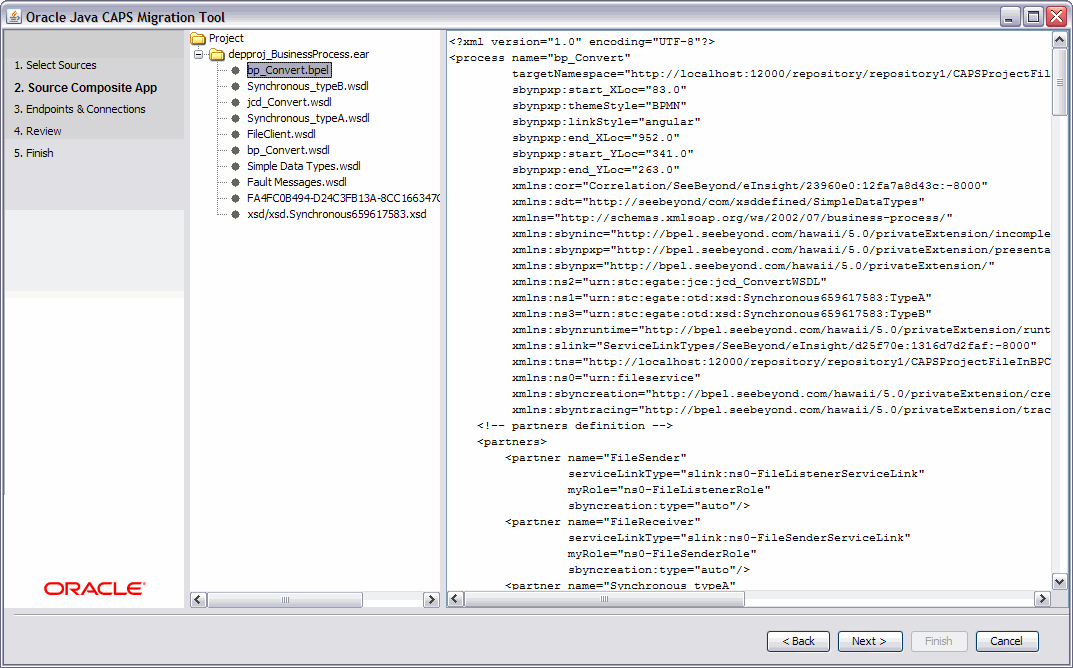Click the bullet icon beside bp_Convert.wsdl
The image size is (1073, 668).
(235, 150)
